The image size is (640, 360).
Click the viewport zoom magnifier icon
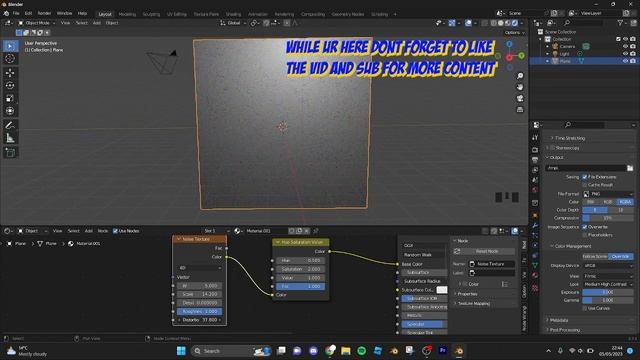[520, 76]
